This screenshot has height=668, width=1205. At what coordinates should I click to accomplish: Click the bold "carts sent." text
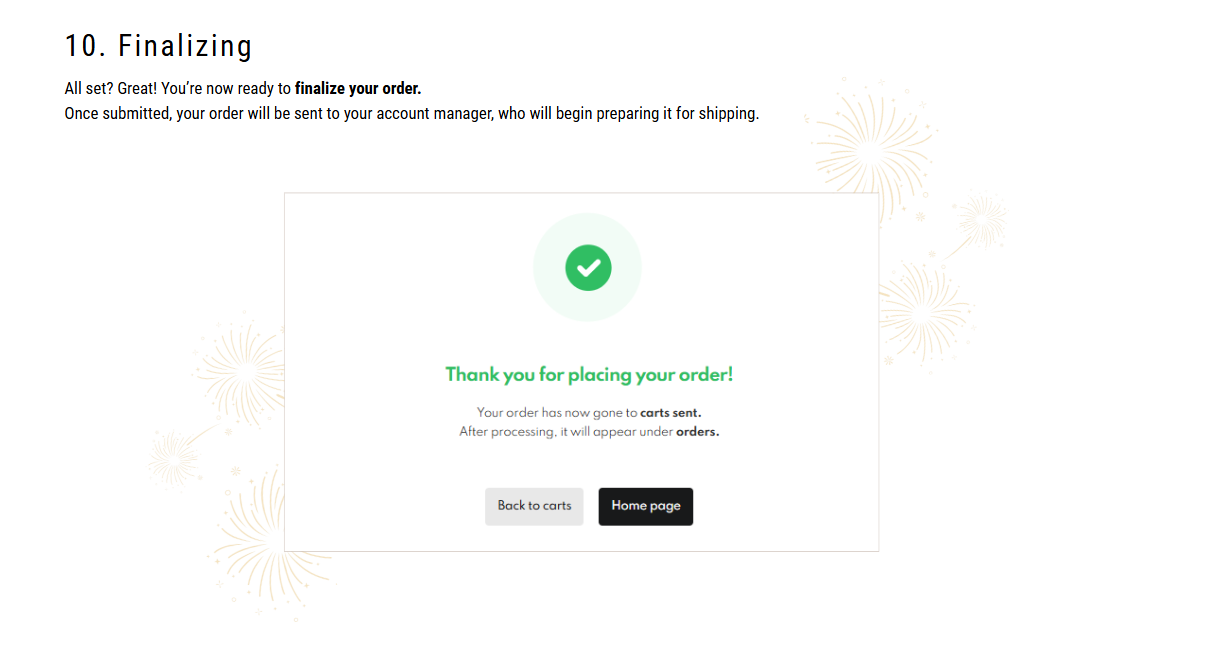pos(670,412)
